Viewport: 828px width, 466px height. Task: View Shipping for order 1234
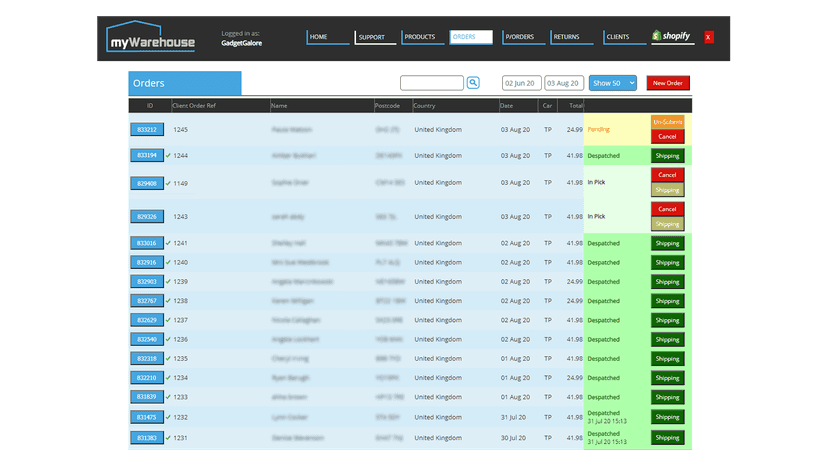(667, 378)
